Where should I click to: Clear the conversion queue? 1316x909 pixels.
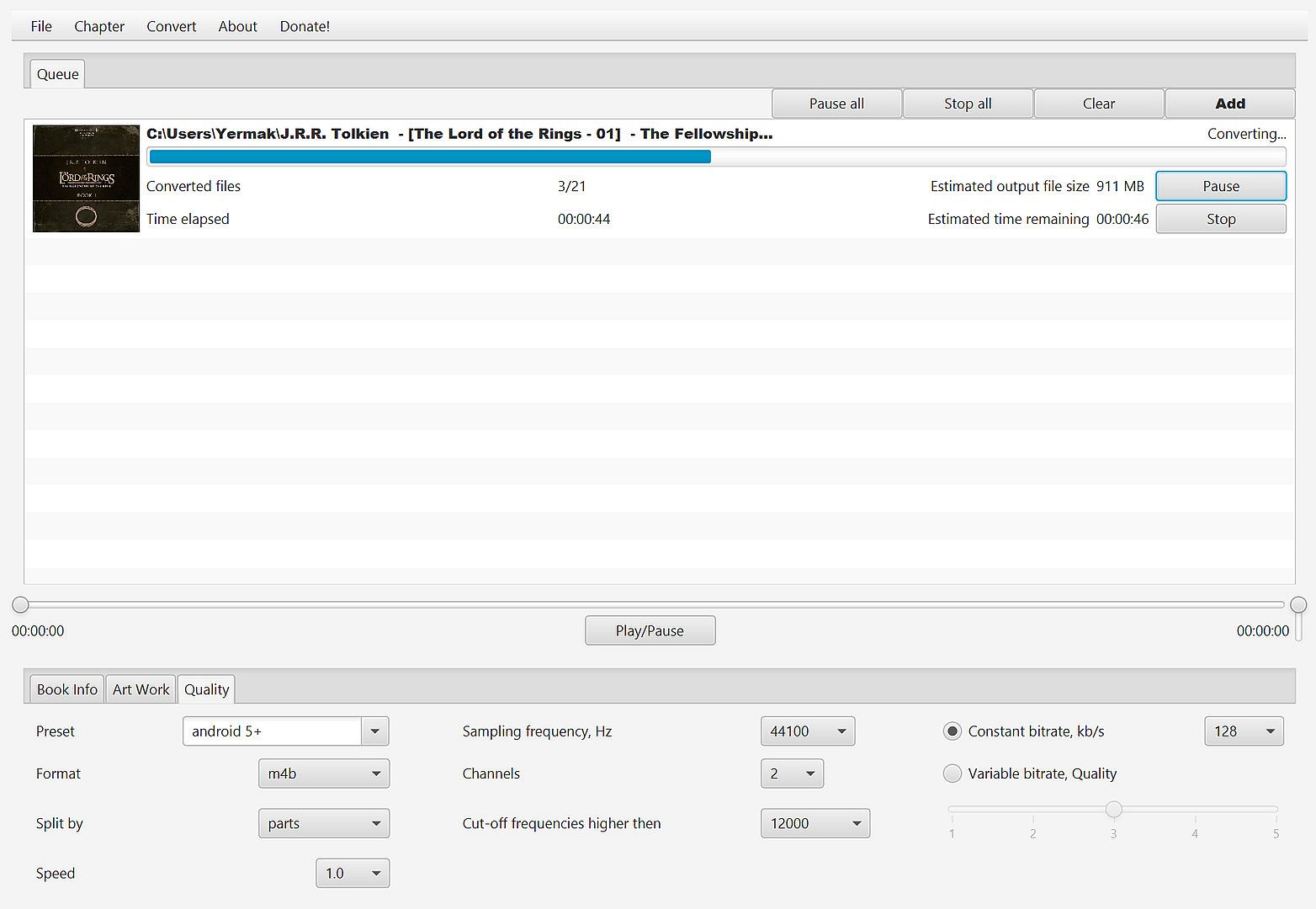tap(1099, 104)
